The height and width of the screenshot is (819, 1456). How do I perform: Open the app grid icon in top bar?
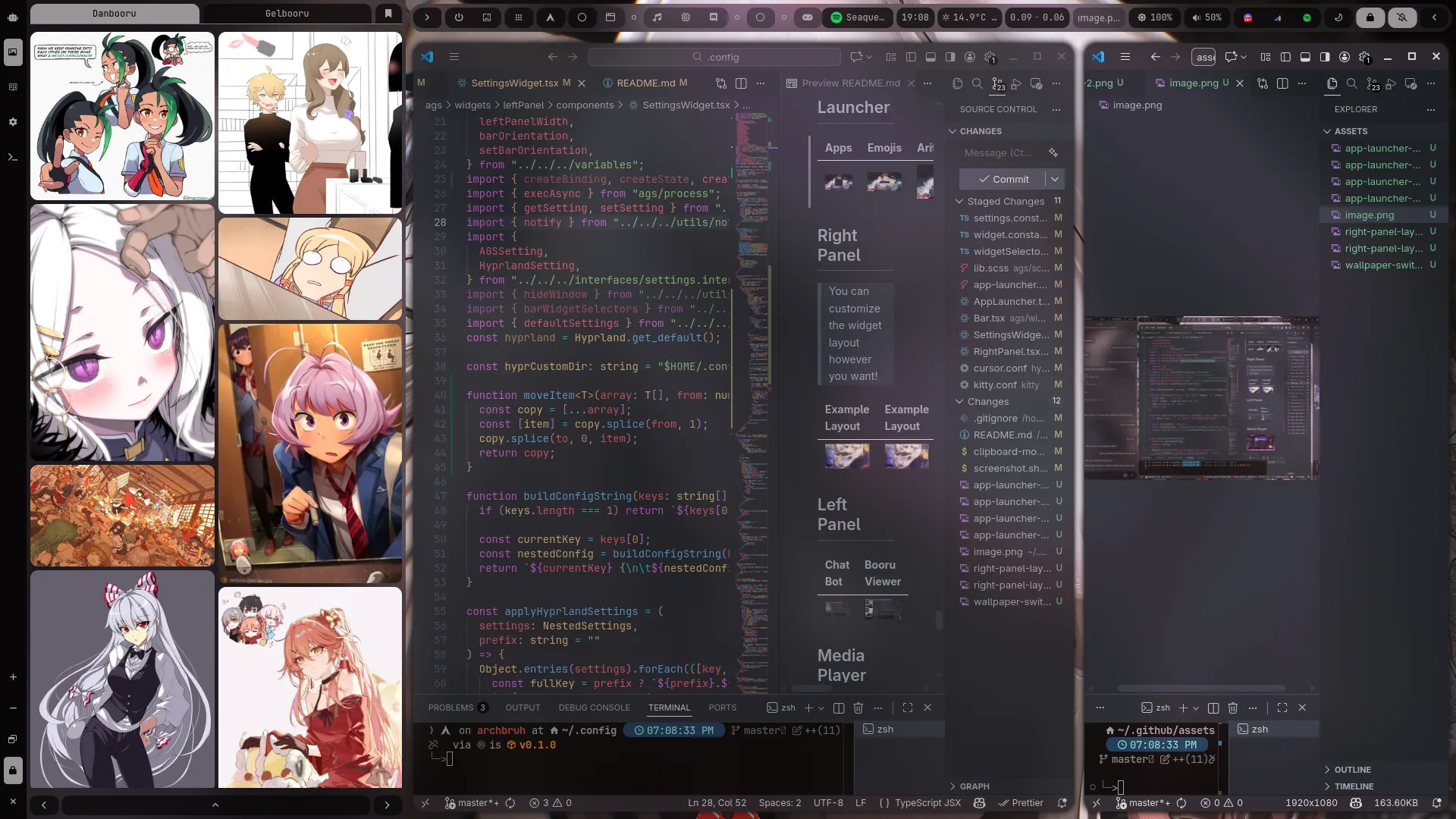click(x=519, y=17)
